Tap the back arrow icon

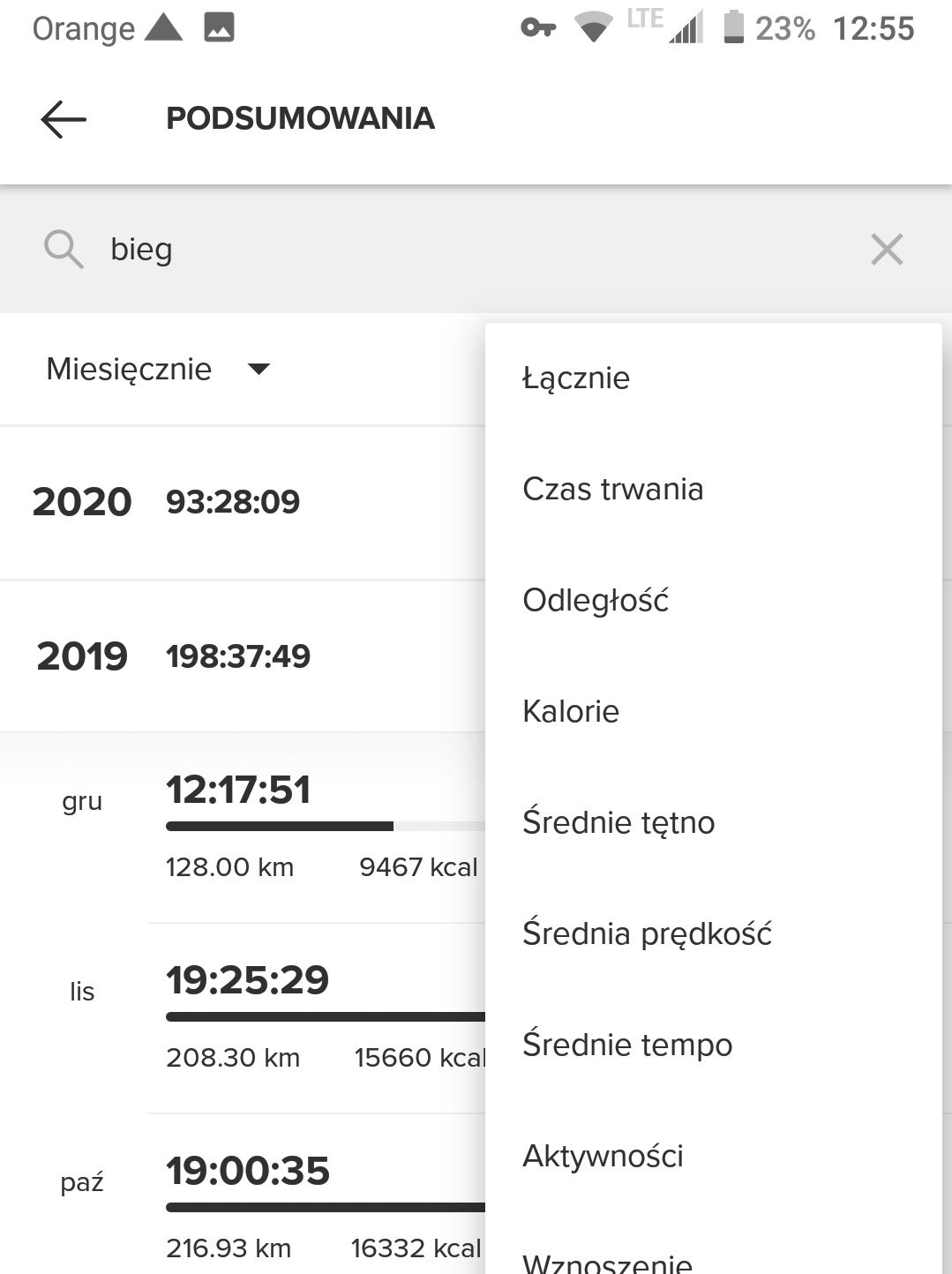(x=64, y=119)
